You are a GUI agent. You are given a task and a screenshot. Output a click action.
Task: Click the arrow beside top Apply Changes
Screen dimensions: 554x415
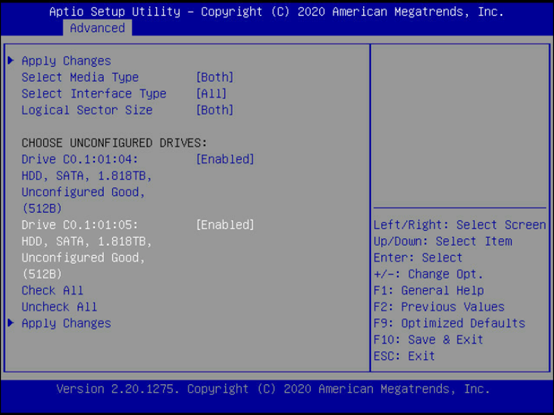pos(11,60)
